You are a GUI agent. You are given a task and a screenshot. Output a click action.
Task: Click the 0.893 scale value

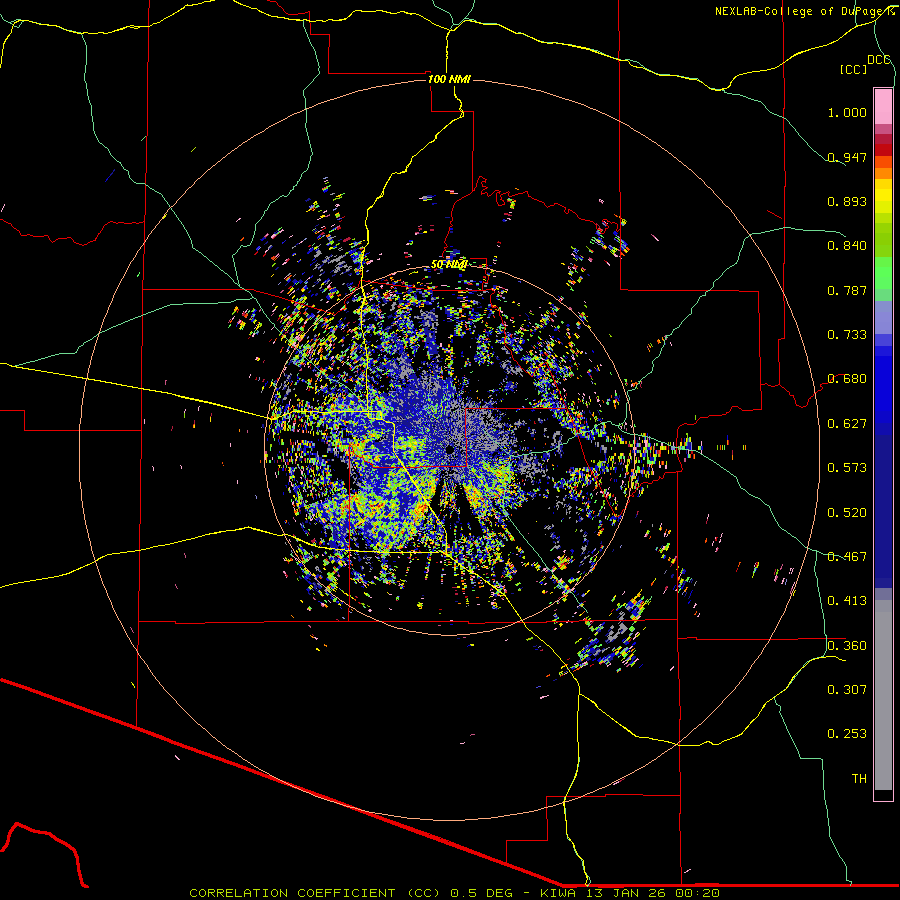point(847,201)
